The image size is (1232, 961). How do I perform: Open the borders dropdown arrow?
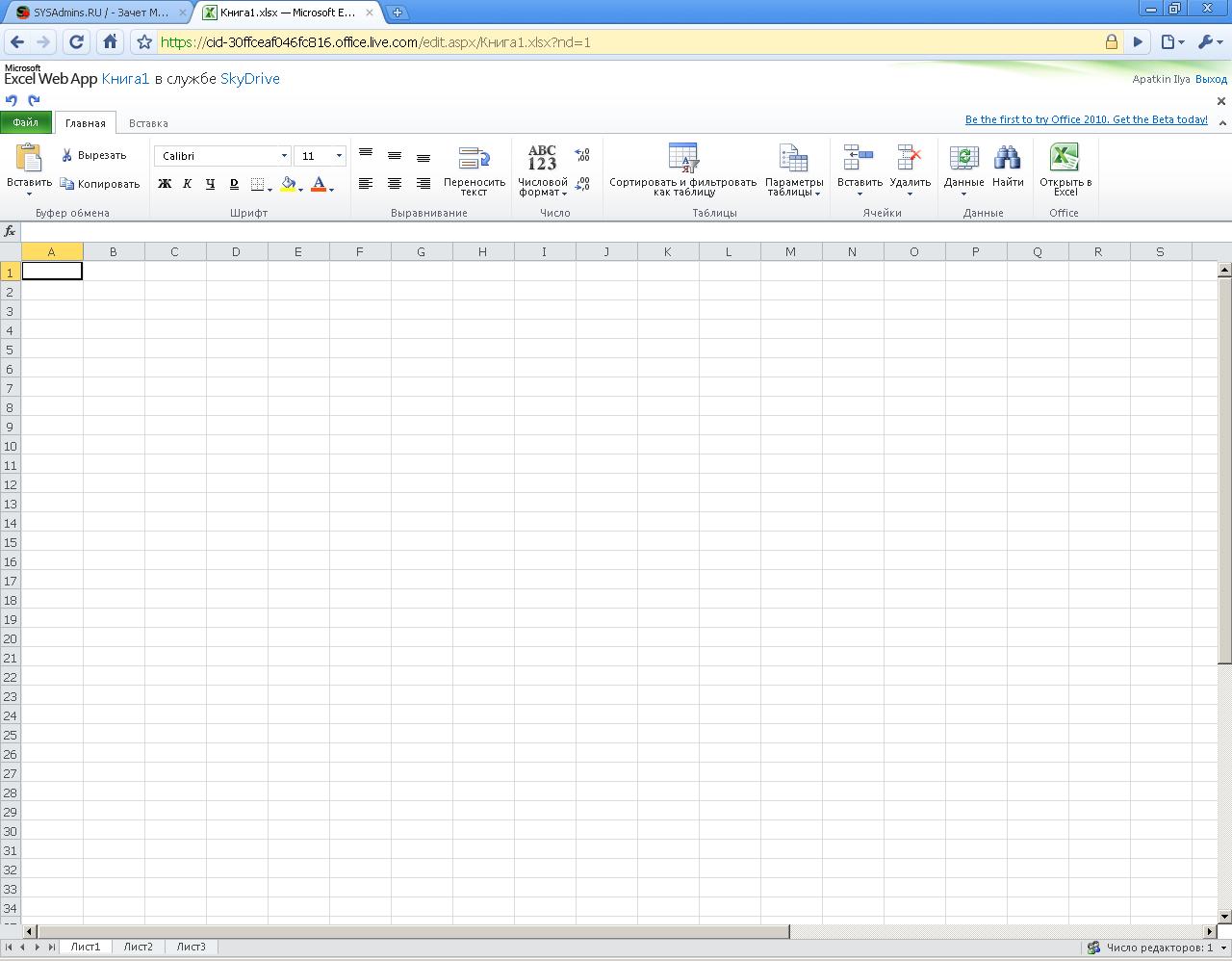270,190
